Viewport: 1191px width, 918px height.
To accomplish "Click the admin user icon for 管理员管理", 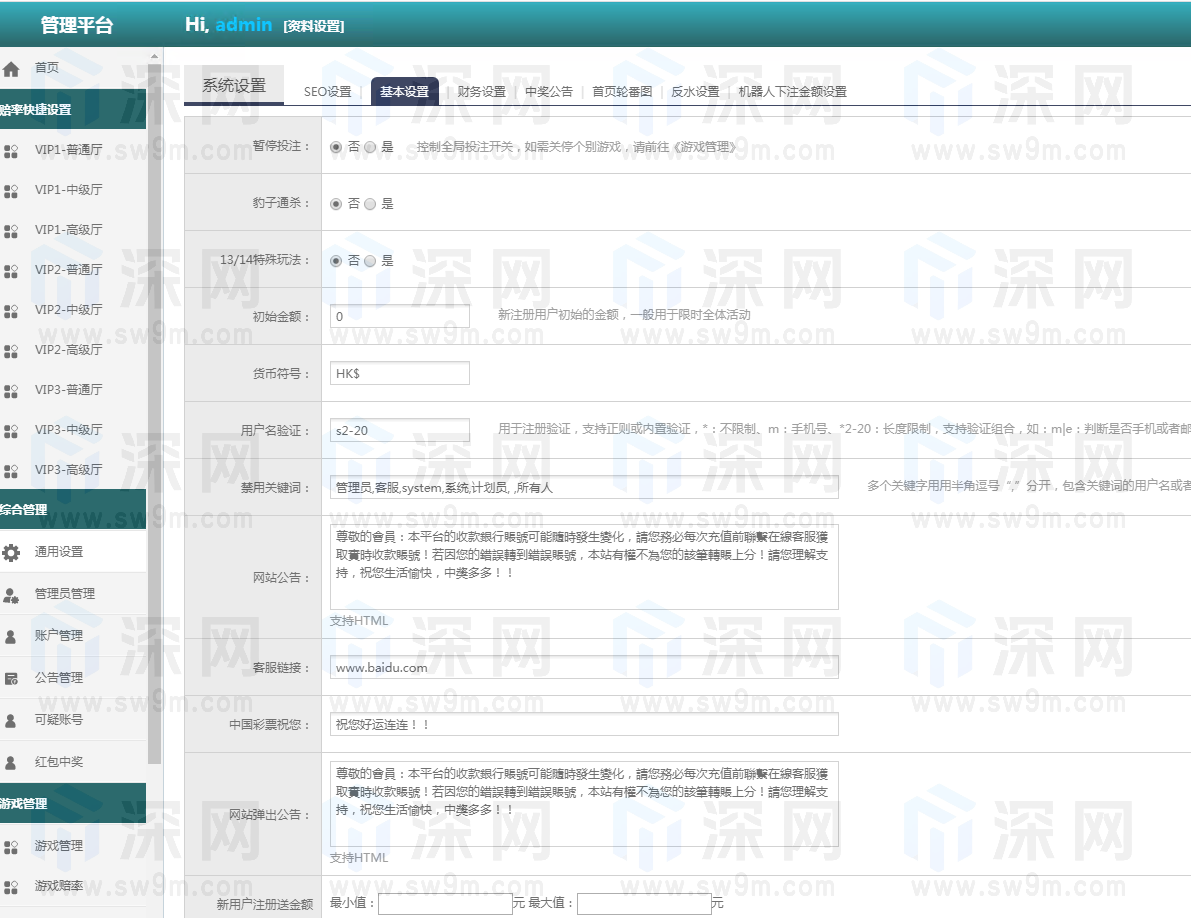I will coord(11,594).
